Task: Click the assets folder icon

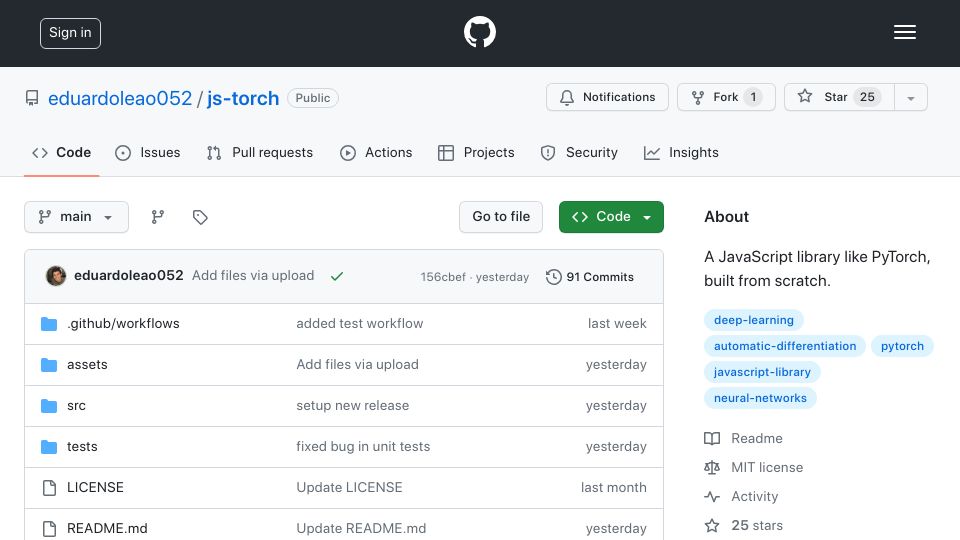Action: coord(49,365)
